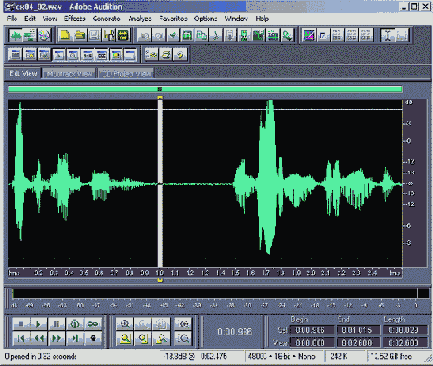
Task: Click the View Begin time field
Action: pyautogui.click(x=311, y=343)
